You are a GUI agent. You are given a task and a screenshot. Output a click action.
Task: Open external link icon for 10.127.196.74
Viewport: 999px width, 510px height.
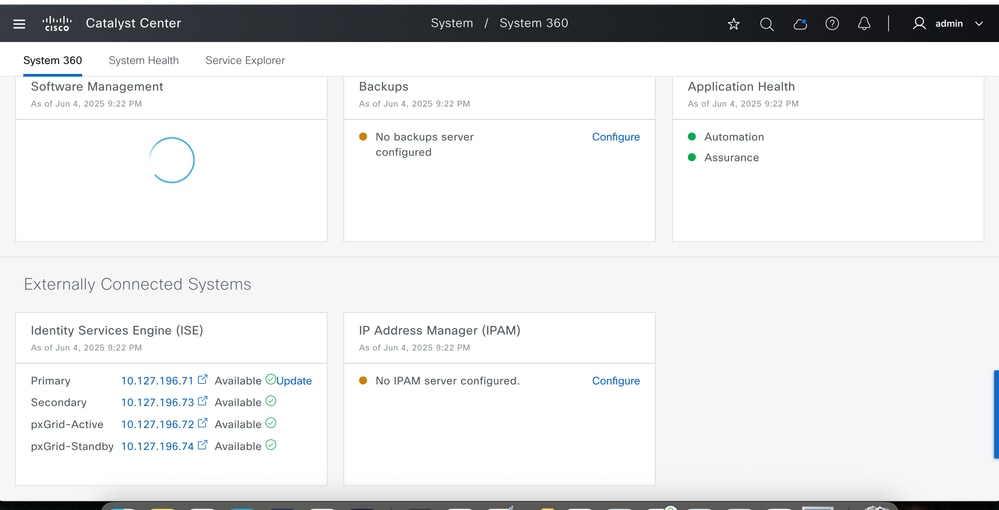point(203,445)
